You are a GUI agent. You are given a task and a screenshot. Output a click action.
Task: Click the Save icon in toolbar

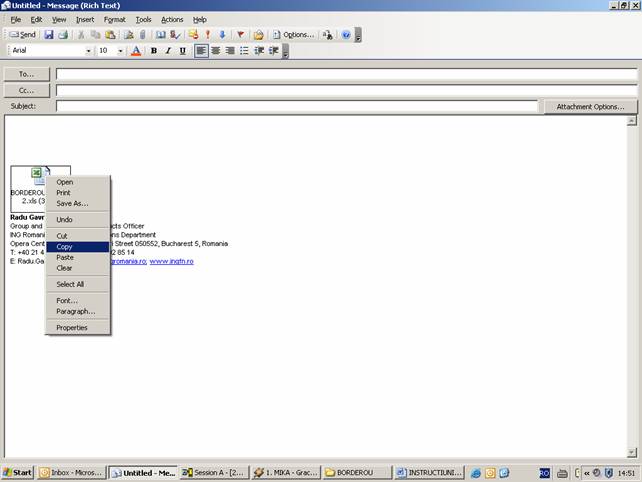click(x=48, y=34)
